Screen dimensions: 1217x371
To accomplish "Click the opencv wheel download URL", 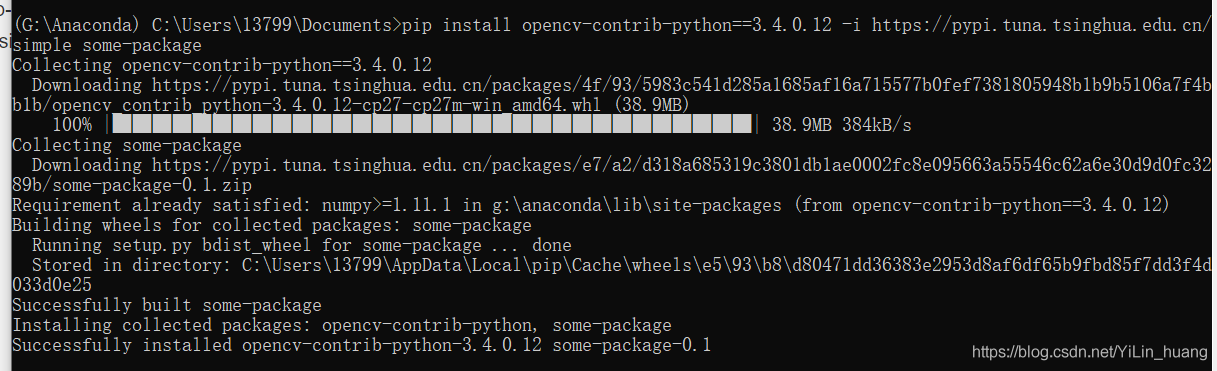I will (611, 95).
